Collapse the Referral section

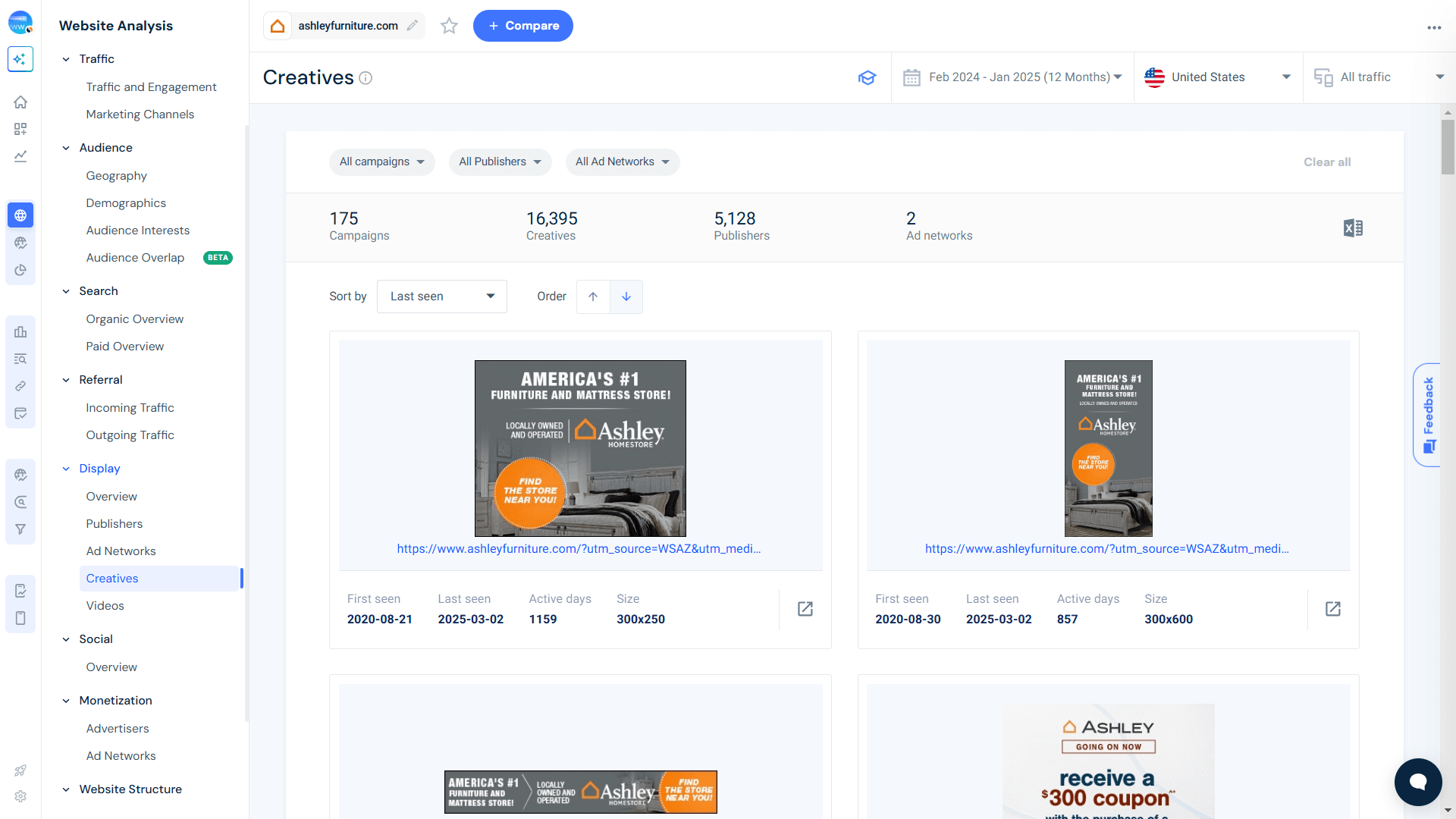(x=66, y=380)
